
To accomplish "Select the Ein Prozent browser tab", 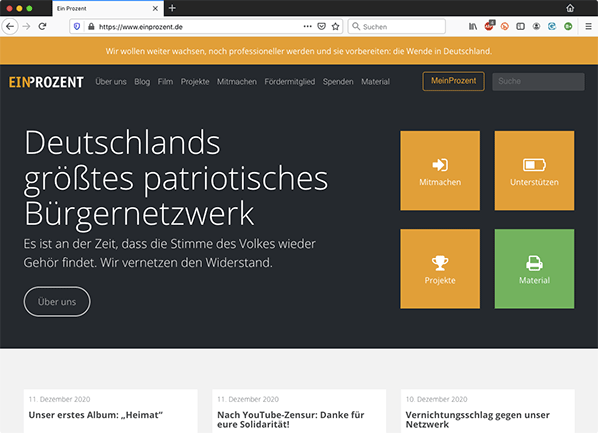I will pos(108,8).
